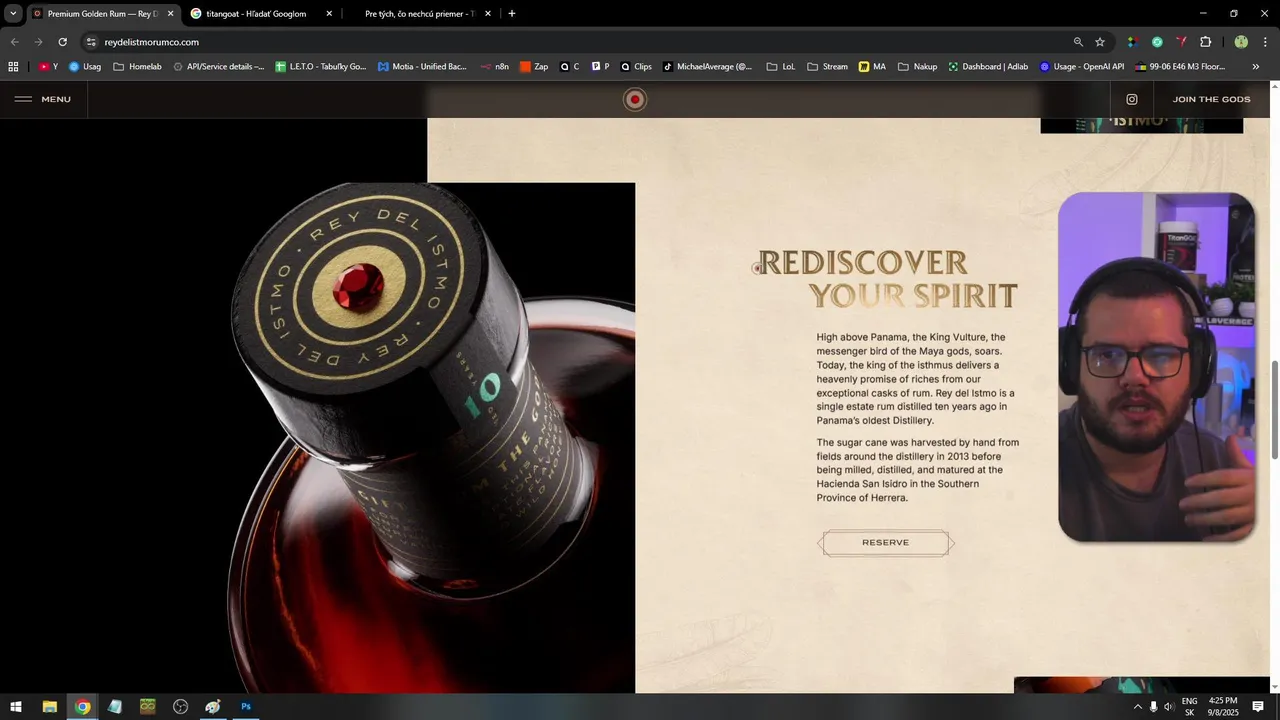Open the L.E.T.O - Tabuľky Google bookmark
Screen dimensions: 1280x720
[321, 67]
